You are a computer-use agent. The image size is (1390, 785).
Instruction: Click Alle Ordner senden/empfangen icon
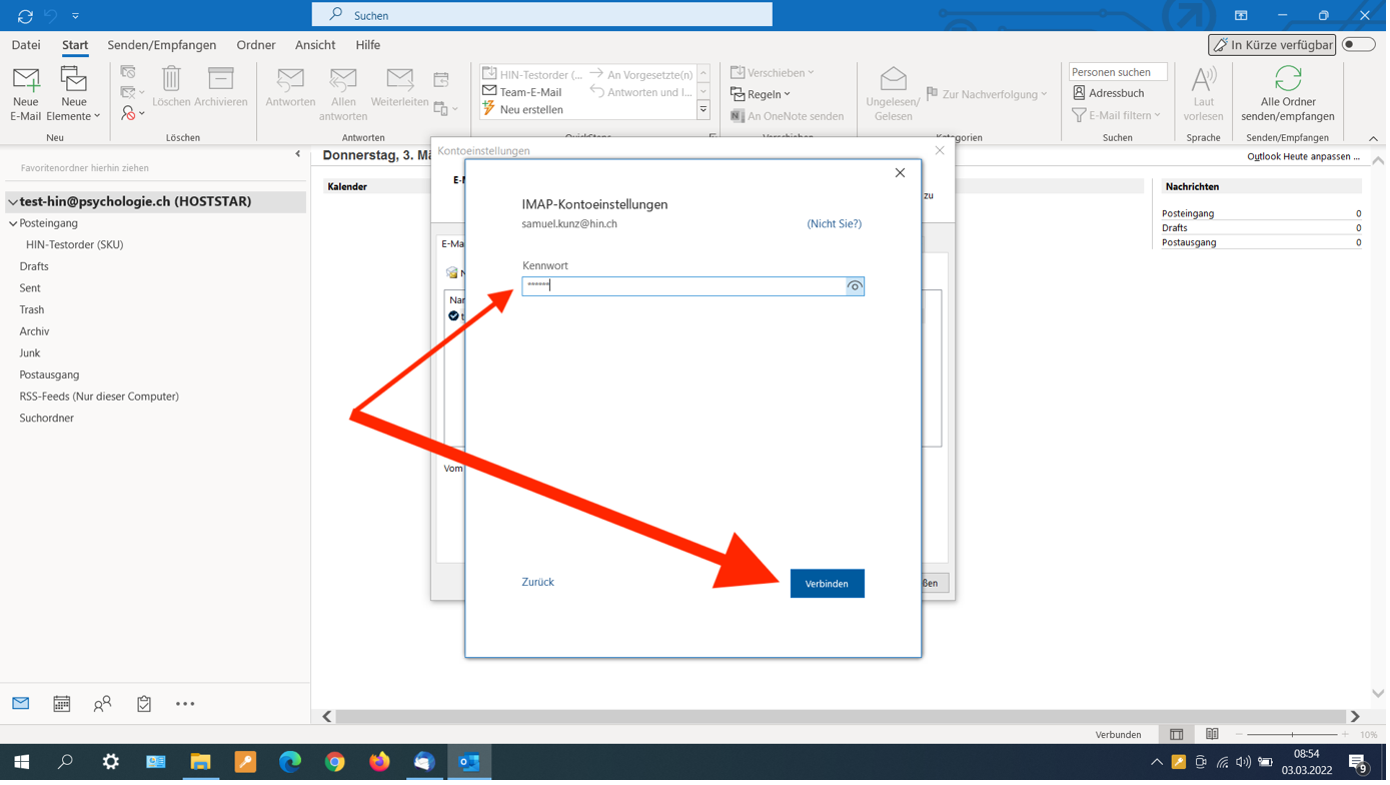[1288, 78]
